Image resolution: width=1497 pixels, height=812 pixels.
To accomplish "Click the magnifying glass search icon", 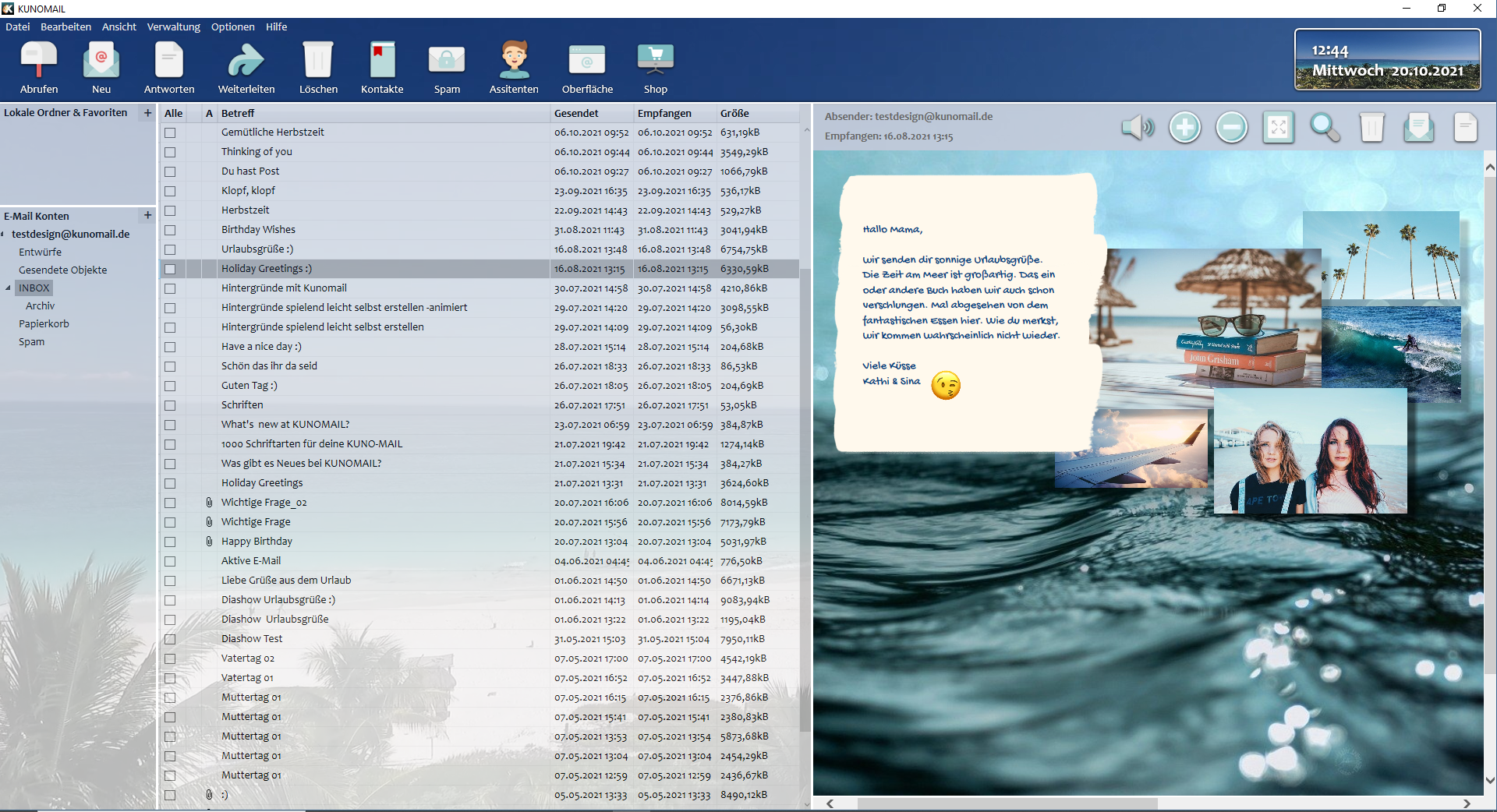I will tap(1325, 127).
